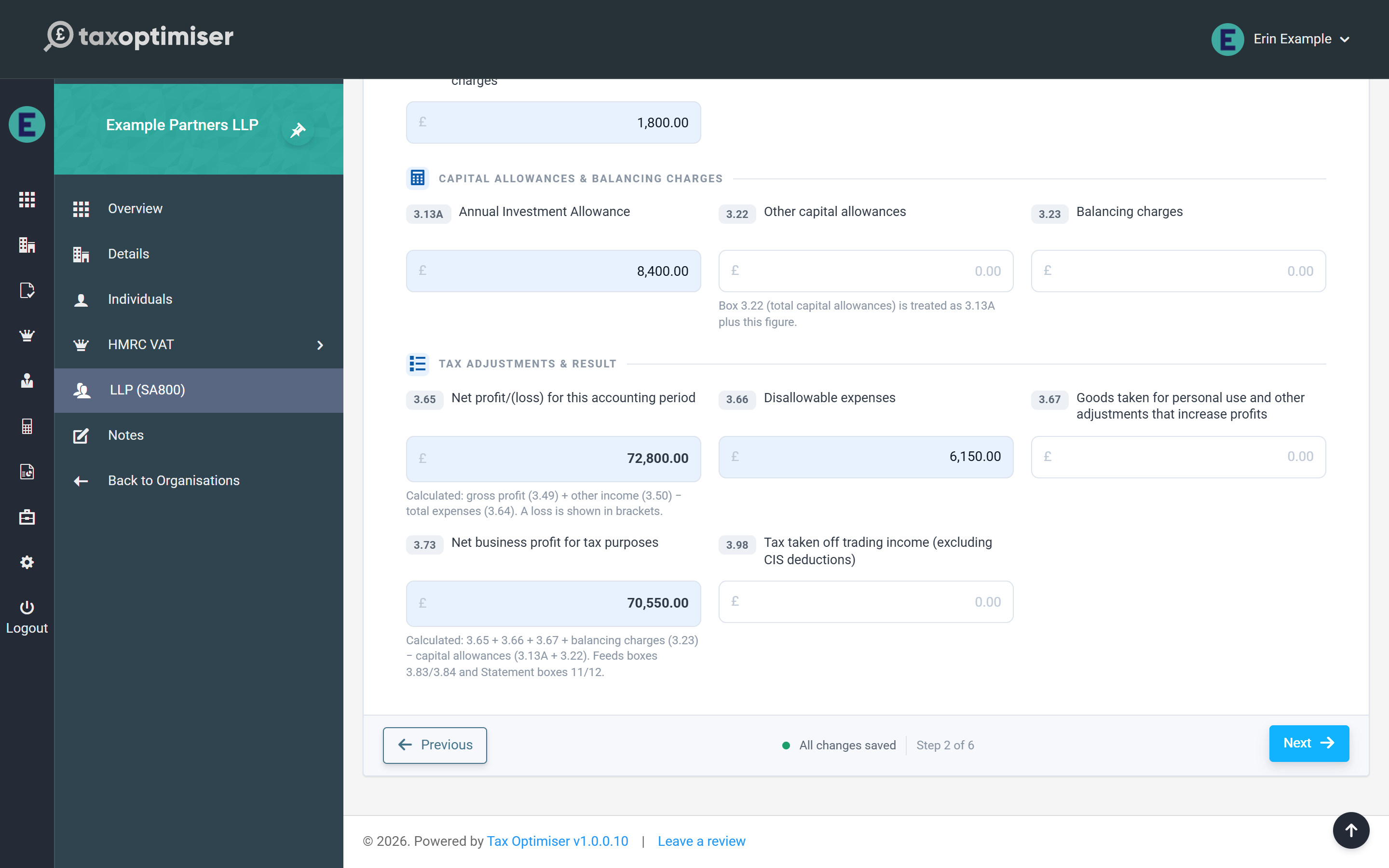Select the Details buildings icon in sidebar menu
Viewport: 1389px width, 868px height.
point(81,254)
